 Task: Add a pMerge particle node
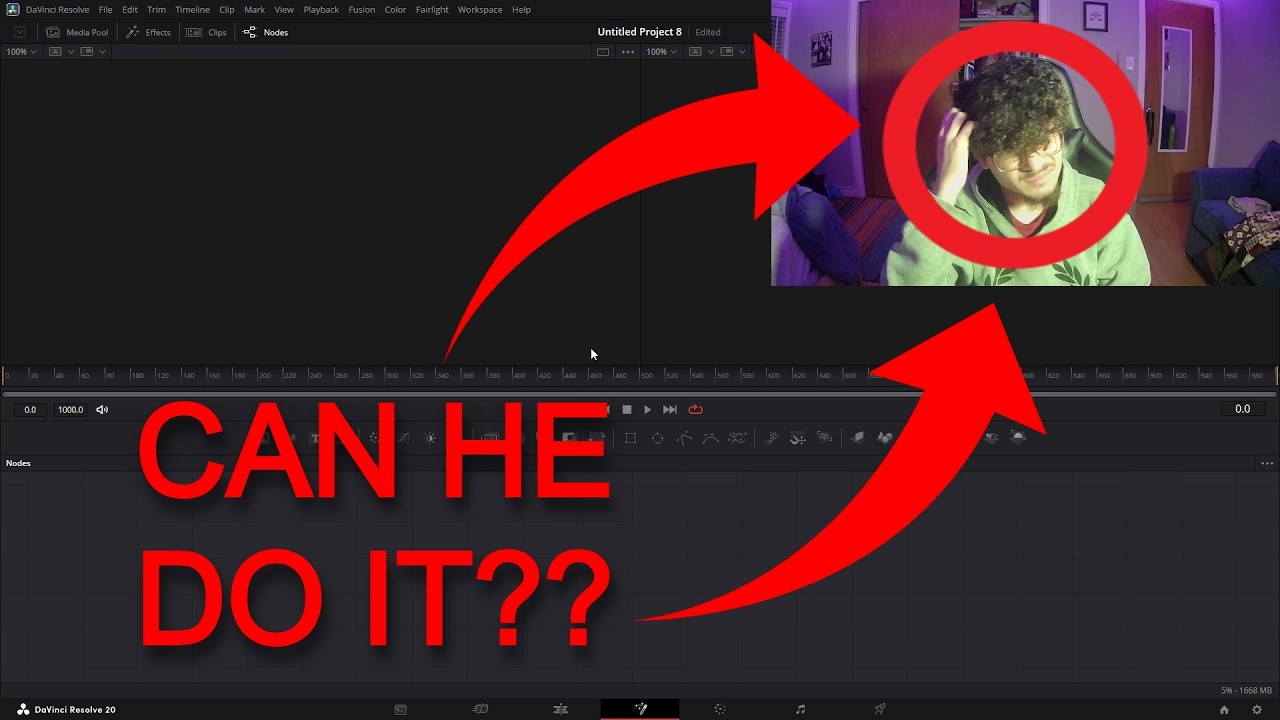[x=798, y=438]
